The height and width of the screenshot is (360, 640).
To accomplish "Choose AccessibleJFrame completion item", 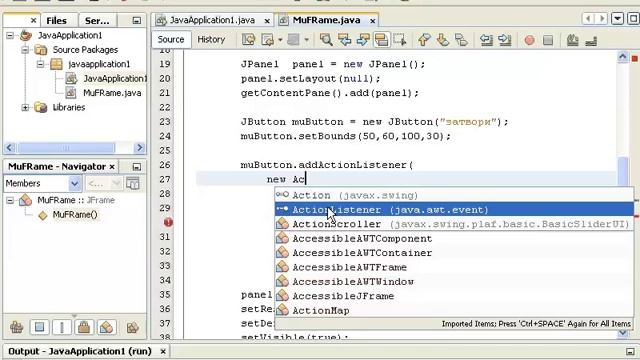I will [x=454, y=296].
